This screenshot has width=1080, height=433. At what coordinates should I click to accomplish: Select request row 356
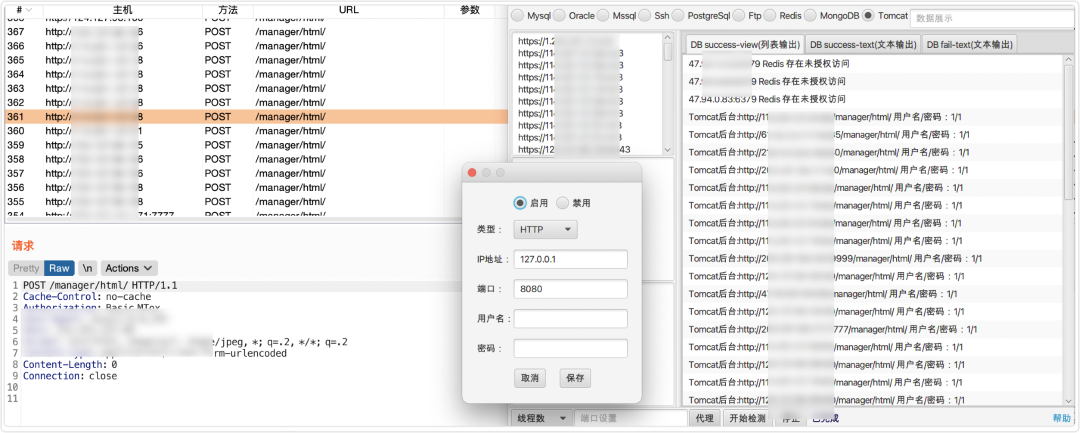click(x=255, y=187)
